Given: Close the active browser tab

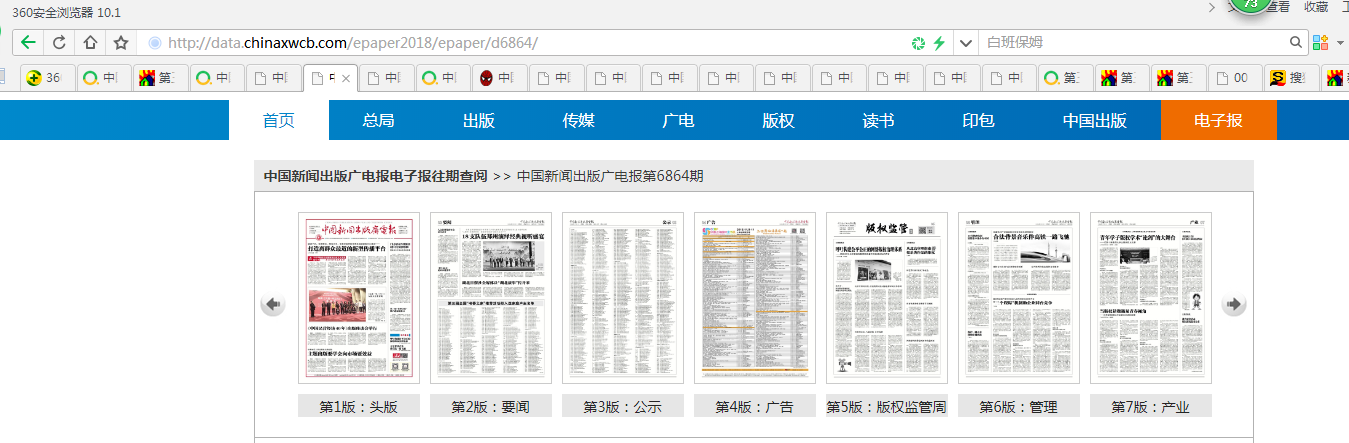Looking at the screenshot, I should tap(346, 78).
